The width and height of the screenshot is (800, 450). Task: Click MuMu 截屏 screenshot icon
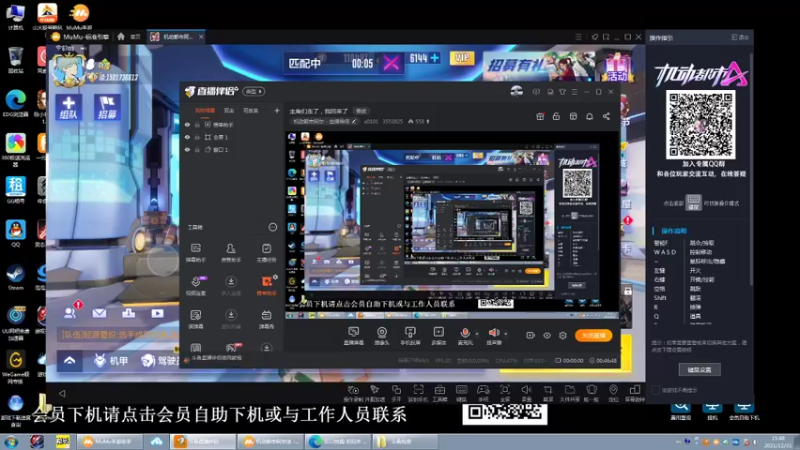pos(547,392)
